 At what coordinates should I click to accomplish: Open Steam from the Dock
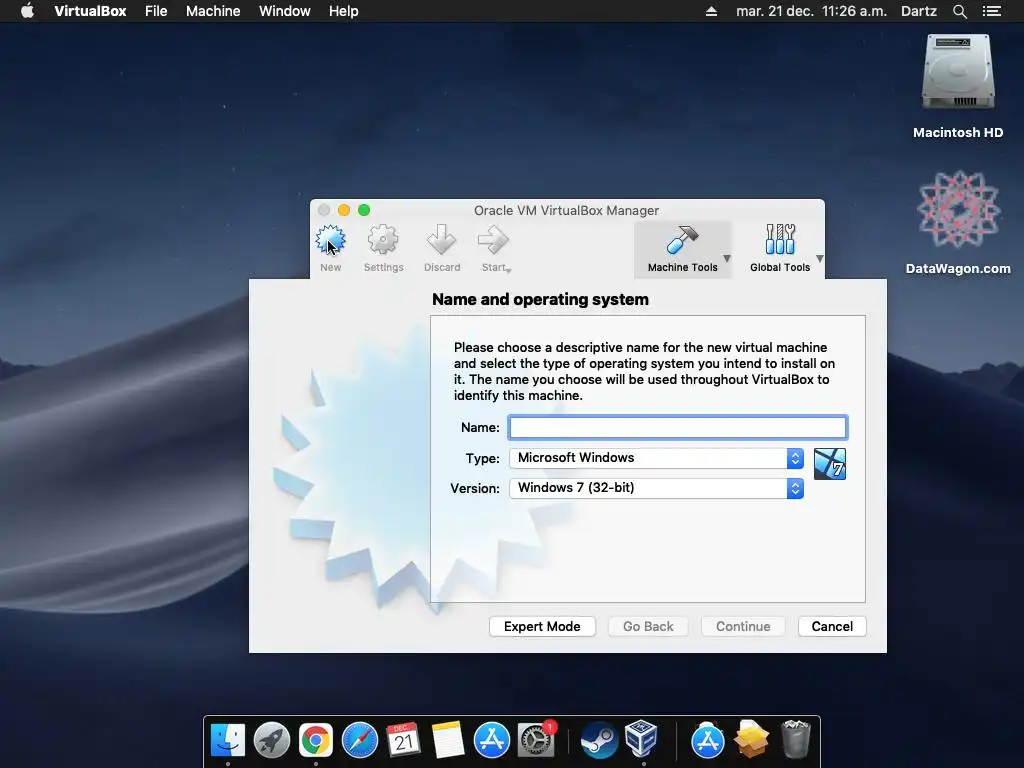coord(599,740)
